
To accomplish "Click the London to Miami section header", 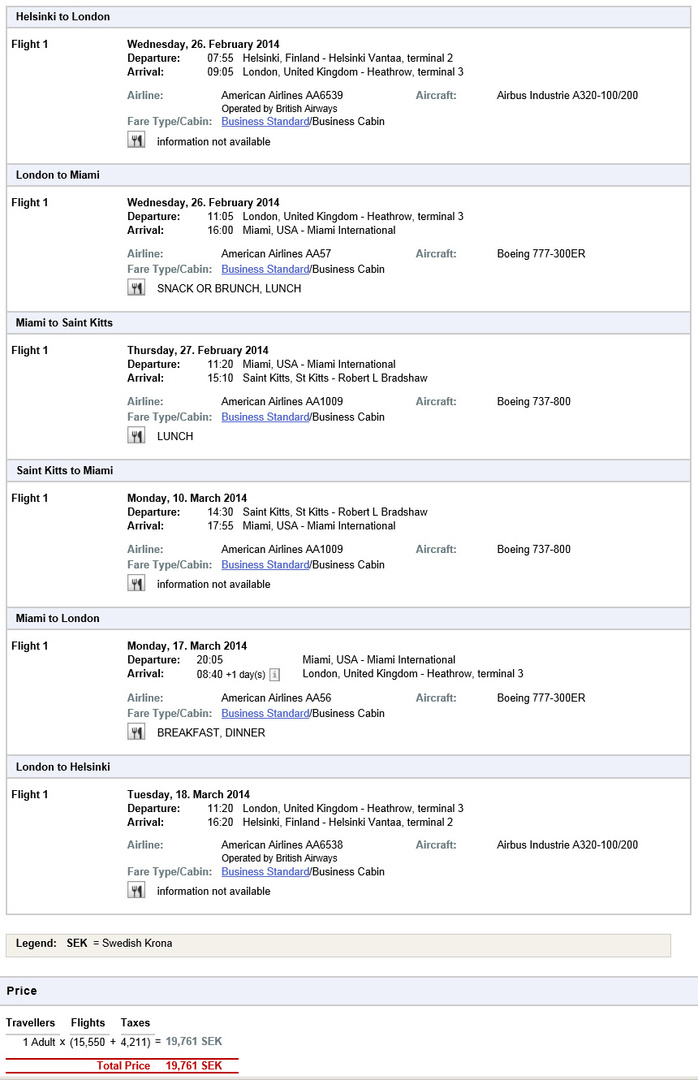I will [x=58, y=175].
